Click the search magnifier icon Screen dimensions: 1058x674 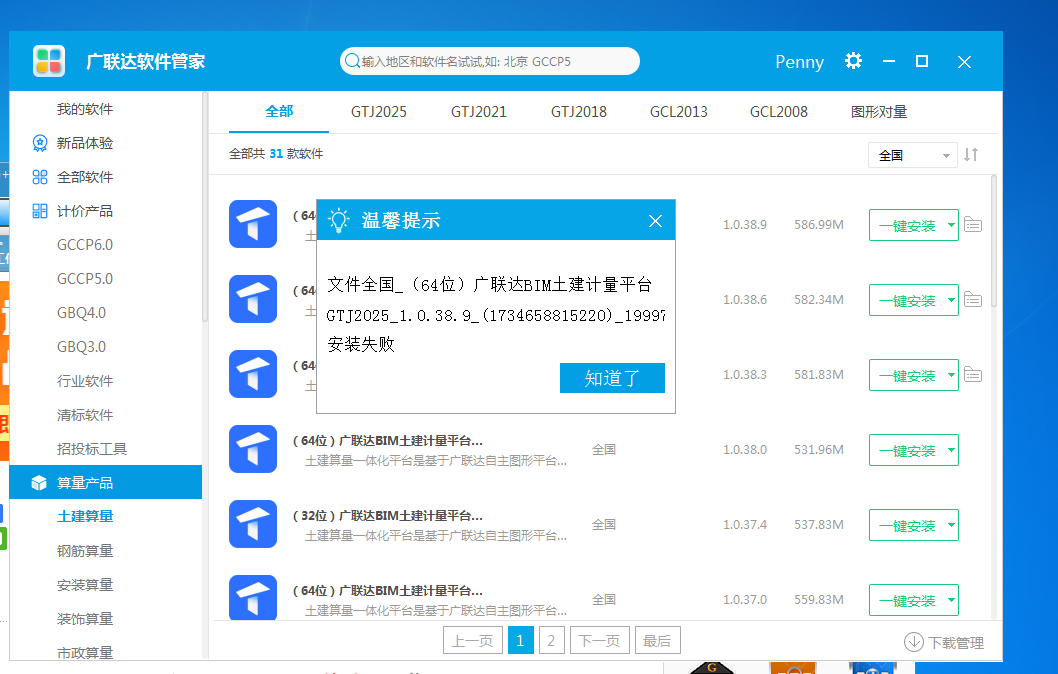pos(352,61)
